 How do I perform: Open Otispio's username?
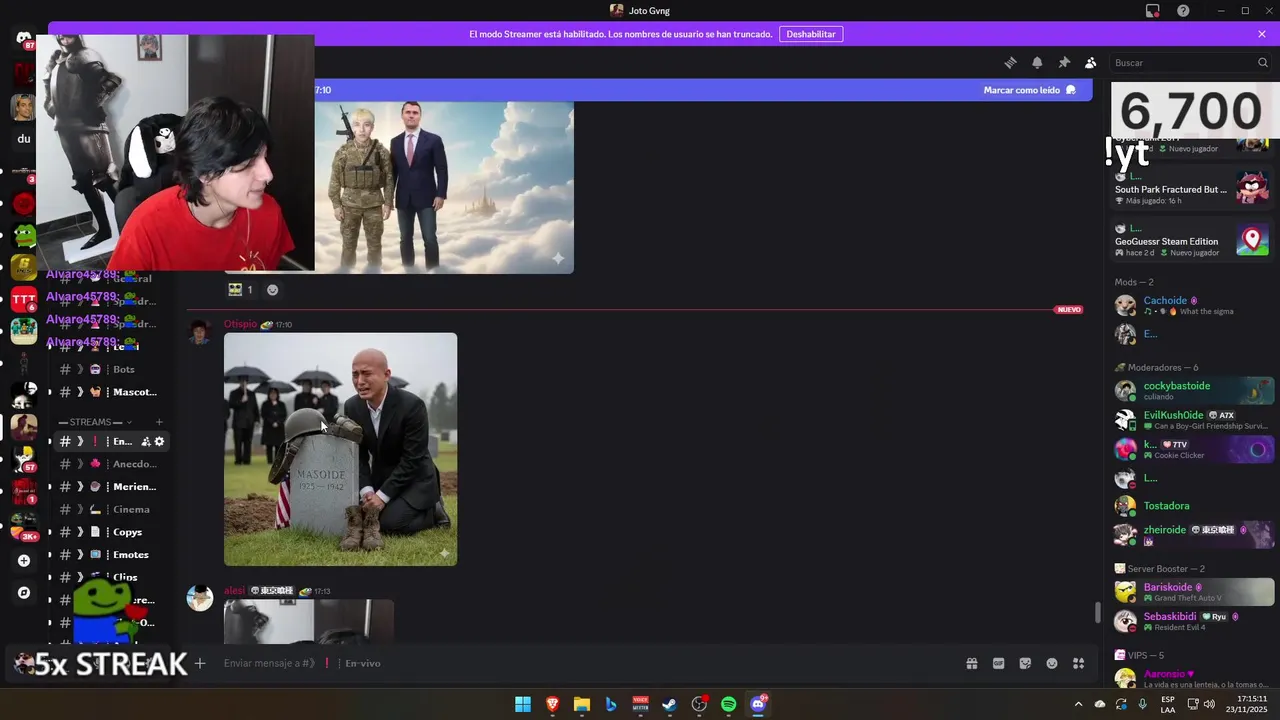tap(240, 324)
